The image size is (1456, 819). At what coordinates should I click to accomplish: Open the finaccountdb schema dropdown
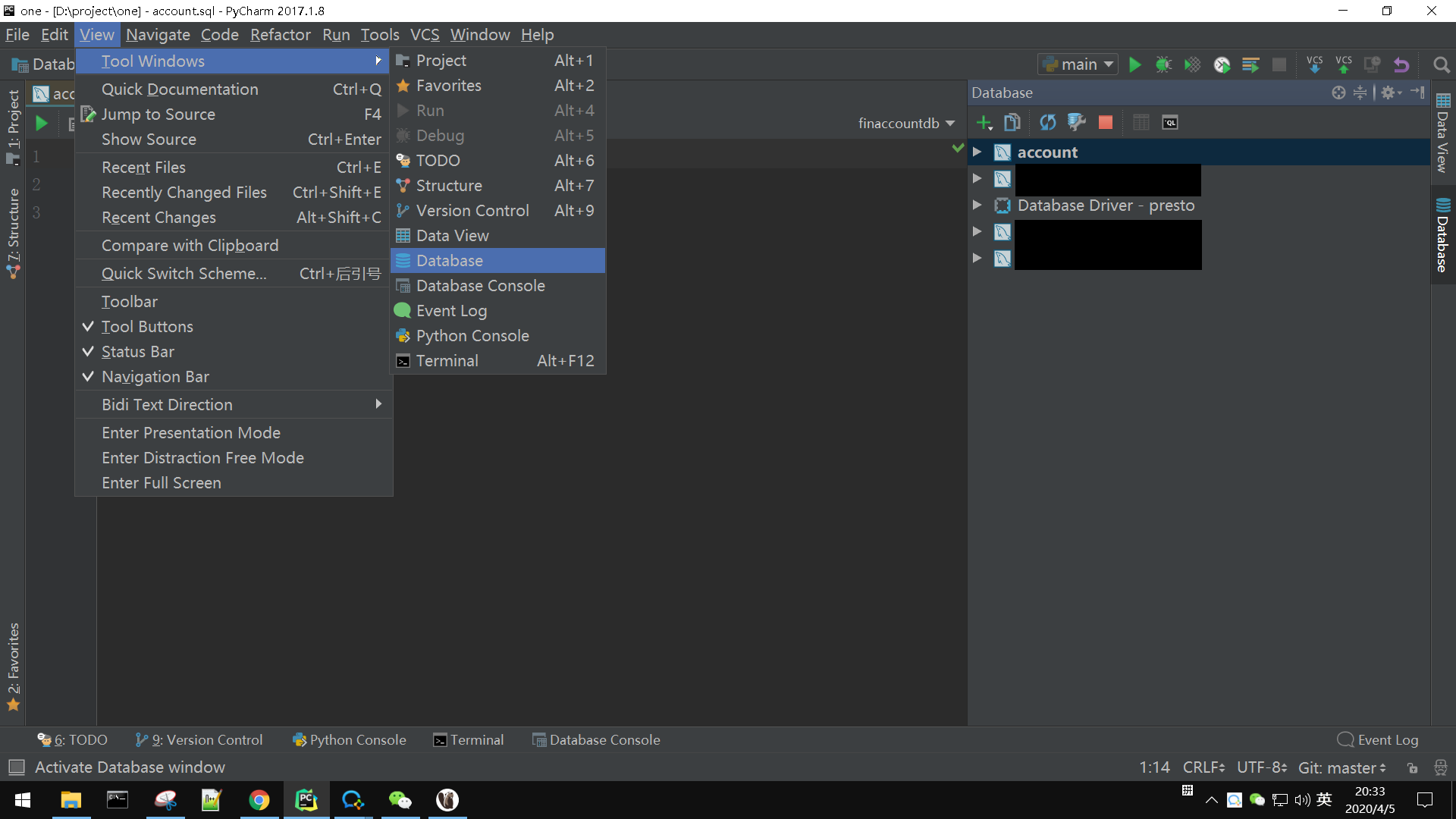point(906,123)
